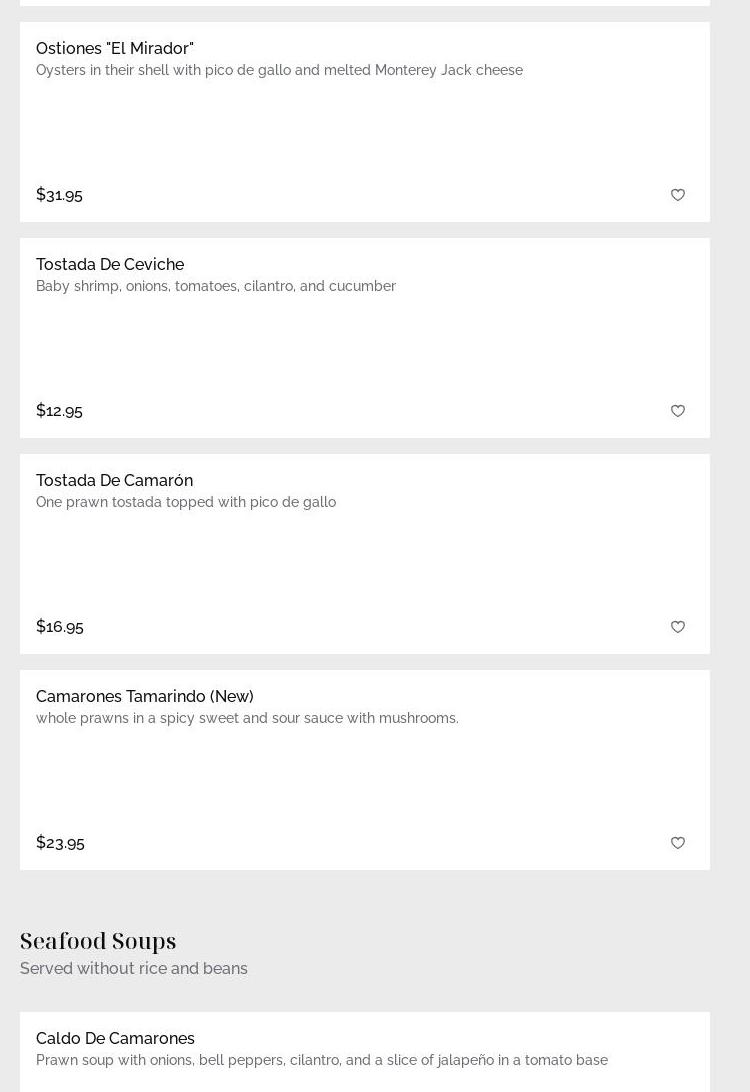Open the Ostiones "El Mirador" item title
Image resolution: width=750 pixels, height=1092 pixels.
(x=115, y=48)
